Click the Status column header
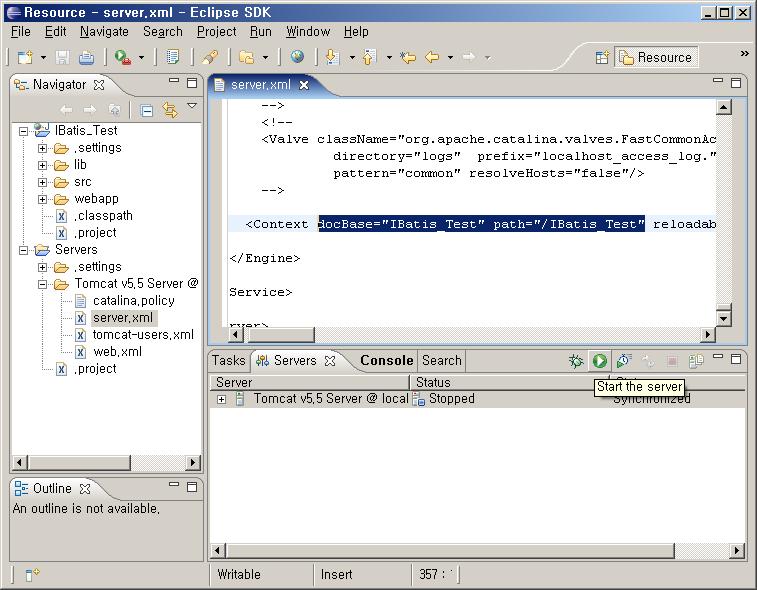The height and width of the screenshot is (590, 757). (509, 382)
